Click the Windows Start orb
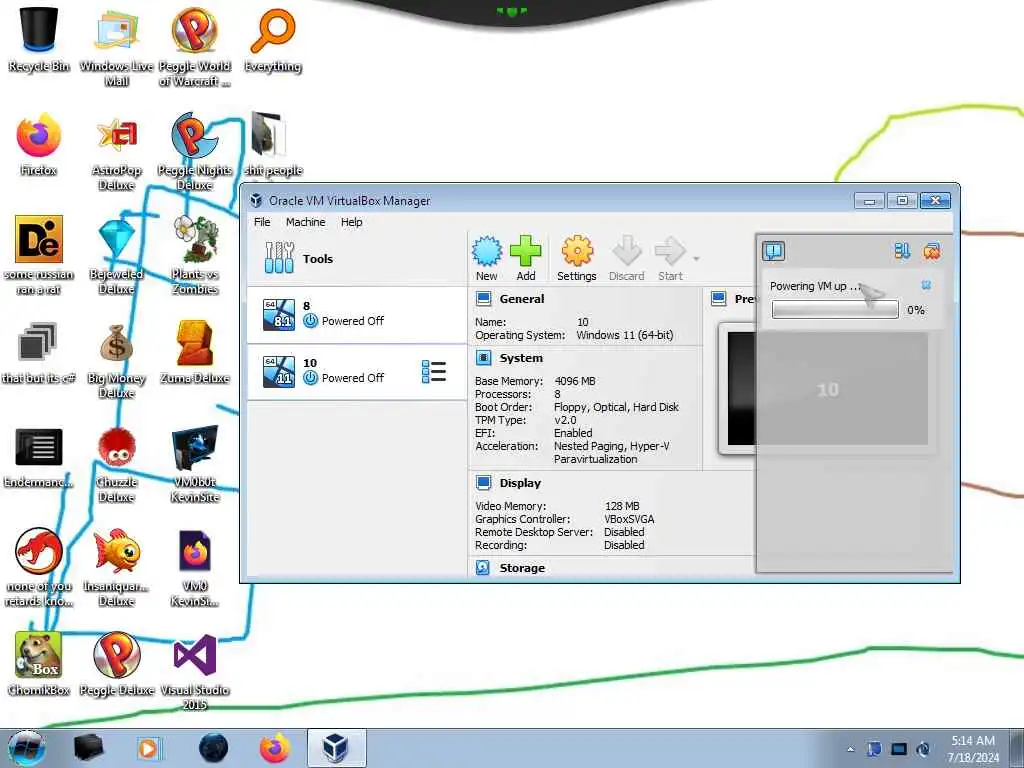 (x=27, y=748)
